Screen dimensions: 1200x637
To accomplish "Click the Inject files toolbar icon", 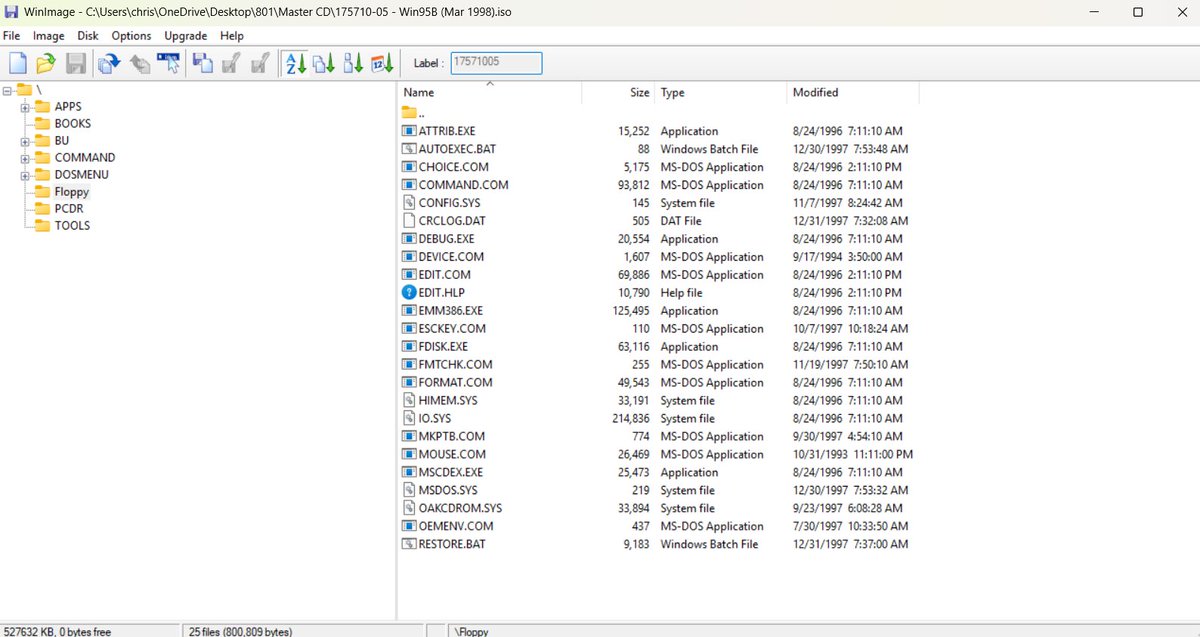I will (108, 64).
